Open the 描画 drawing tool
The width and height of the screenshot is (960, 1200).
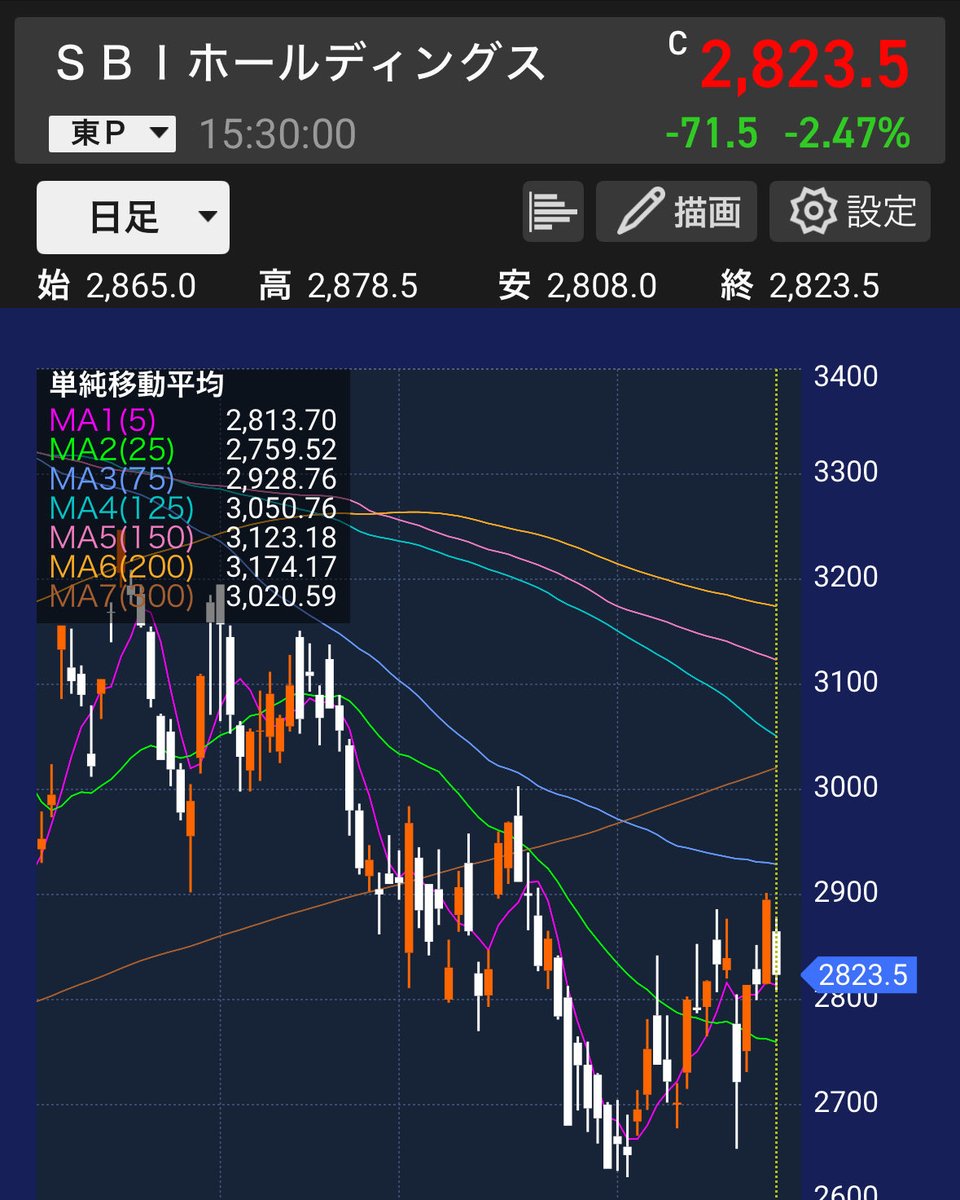click(677, 211)
